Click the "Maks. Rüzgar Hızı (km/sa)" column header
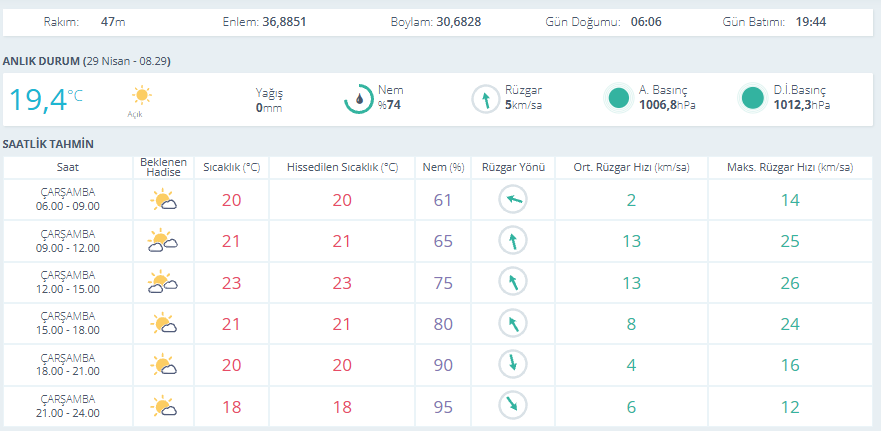The height and width of the screenshot is (431, 881). [x=783, y=167]
